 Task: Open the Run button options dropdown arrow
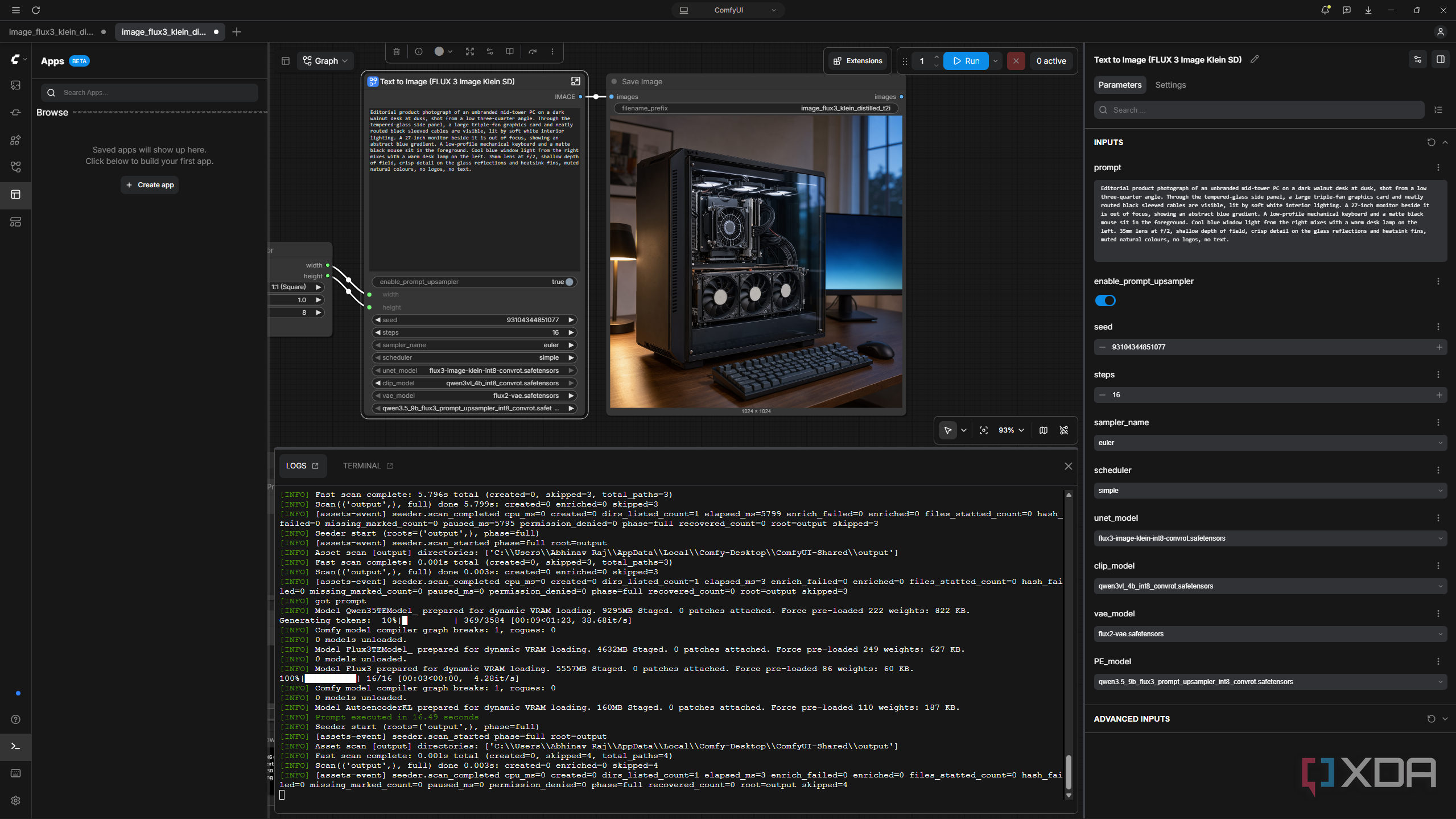[x=996, y=61]
